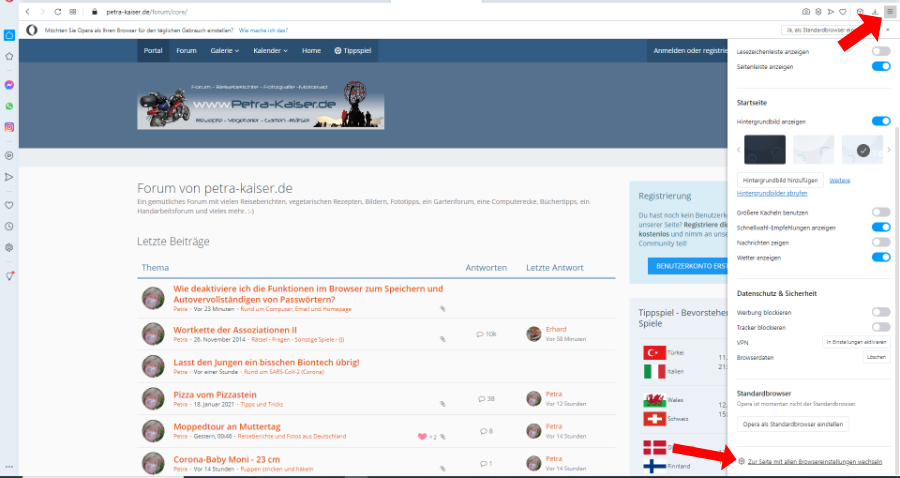Turn off Wetter anzeigen switch
The height and width of the screenshot is (478, 900).
[880, 257]
